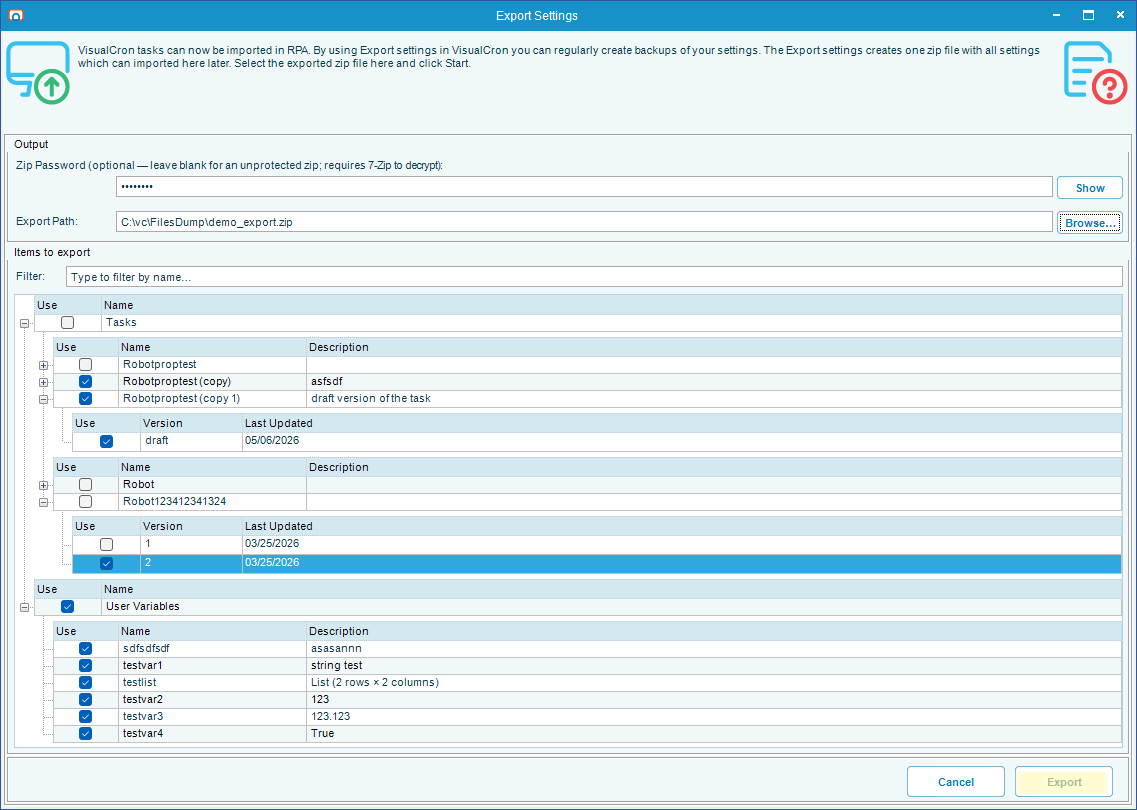Uncheck the Robotproptest (copy) checkbox

[86, 381]
